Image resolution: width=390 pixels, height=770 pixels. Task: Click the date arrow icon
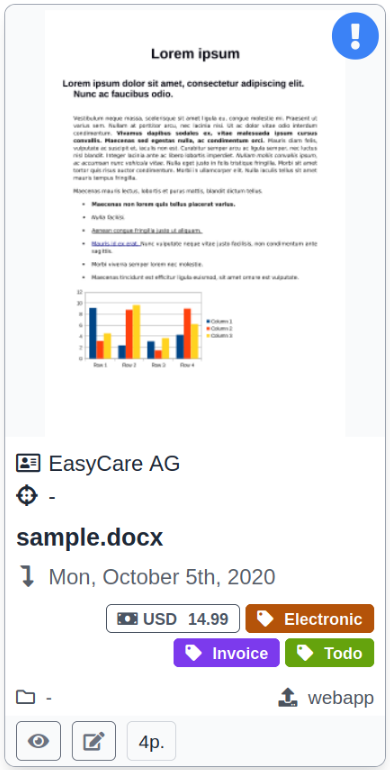28,577
